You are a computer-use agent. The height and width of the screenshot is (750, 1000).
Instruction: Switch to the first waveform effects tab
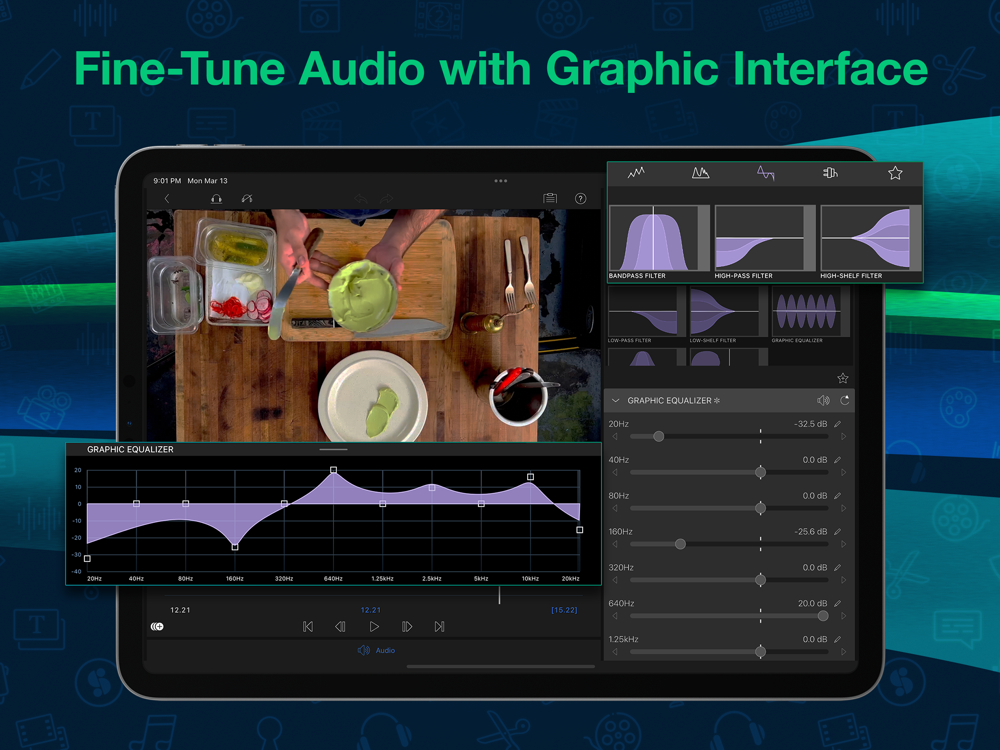point(636,173)
